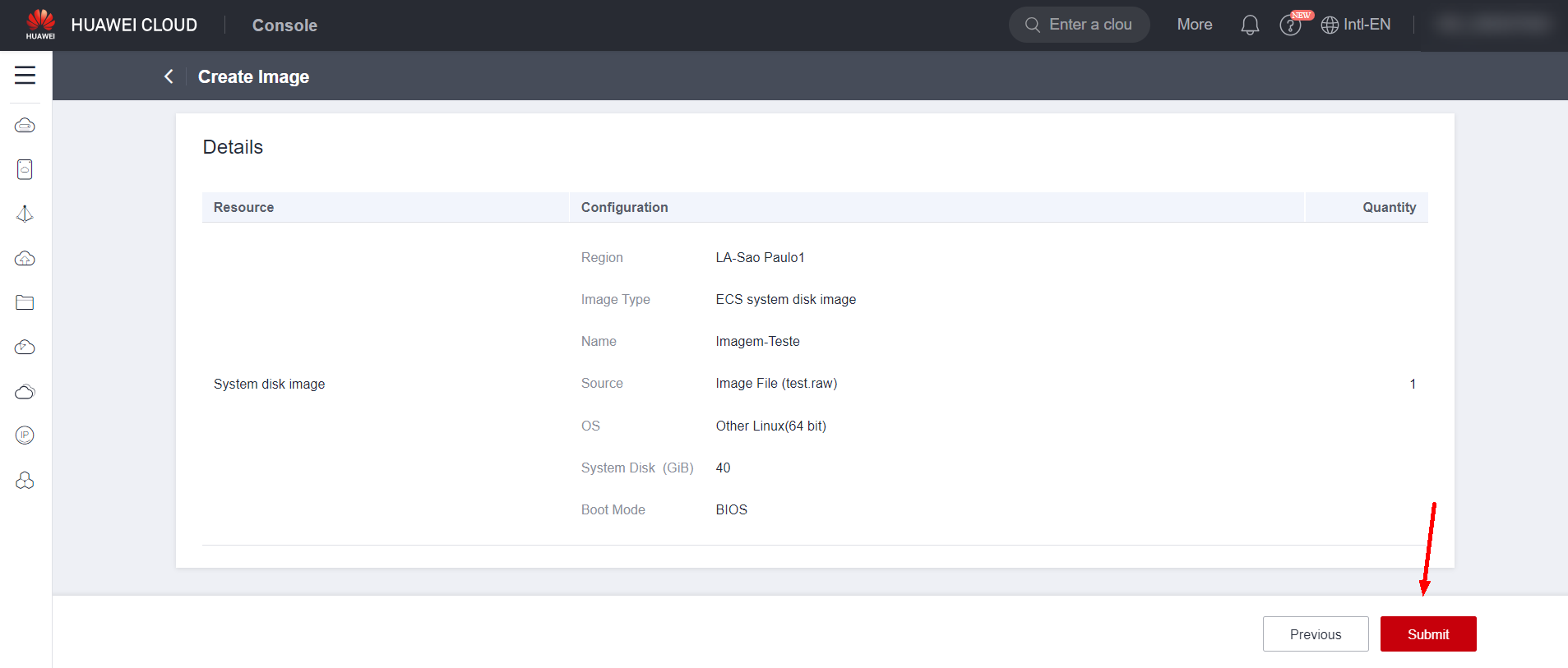Open the triangular network icon in sidebar
Image resolution: width=1568 pixels, height=668 pixels.
click(x=25, y=214)
